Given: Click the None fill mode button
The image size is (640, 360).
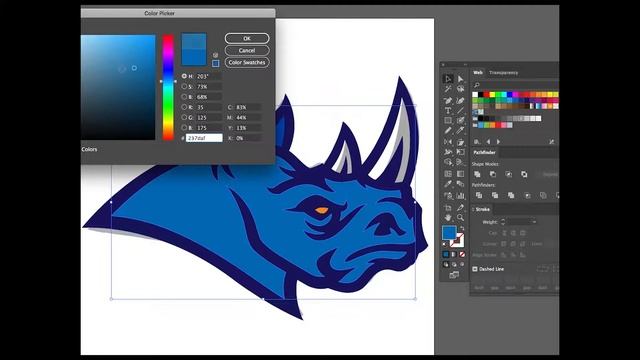Looking at the screenshot, I should point(462,254).
